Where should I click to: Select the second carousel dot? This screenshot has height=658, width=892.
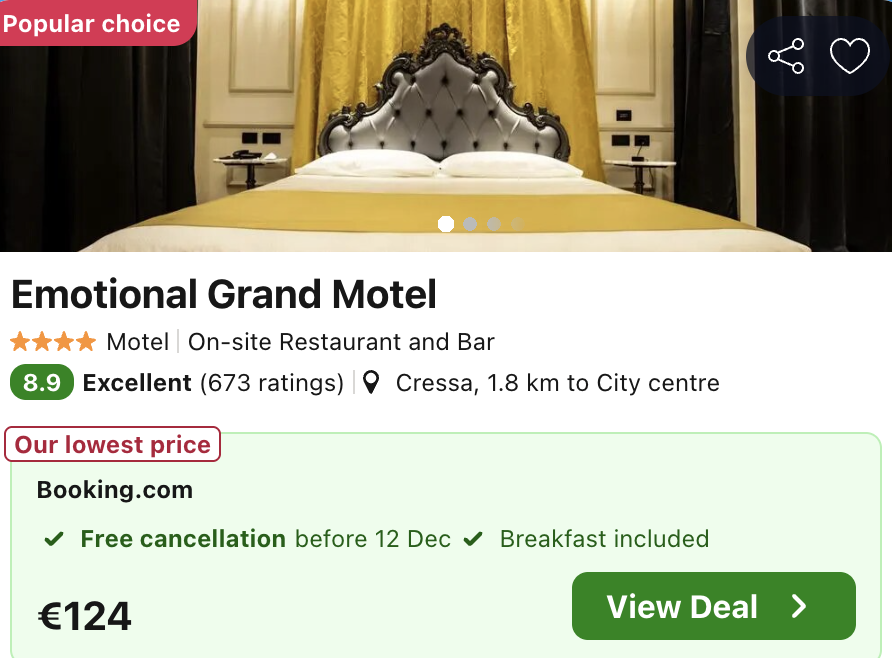469,224
